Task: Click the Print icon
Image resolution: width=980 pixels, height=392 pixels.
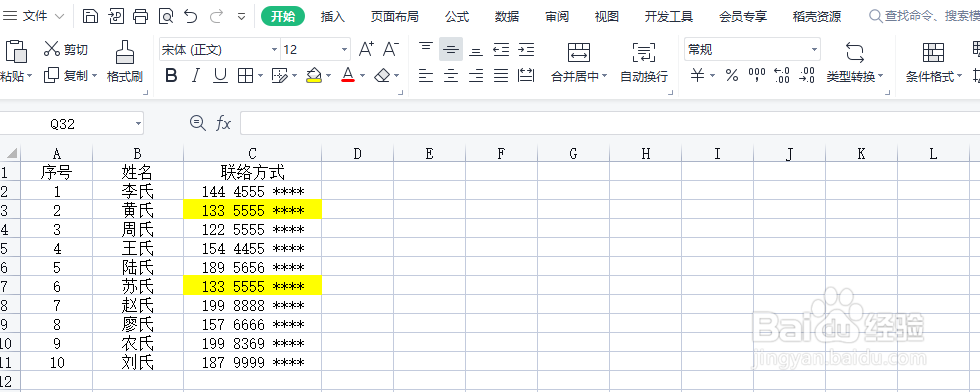Action: [141, 16]
